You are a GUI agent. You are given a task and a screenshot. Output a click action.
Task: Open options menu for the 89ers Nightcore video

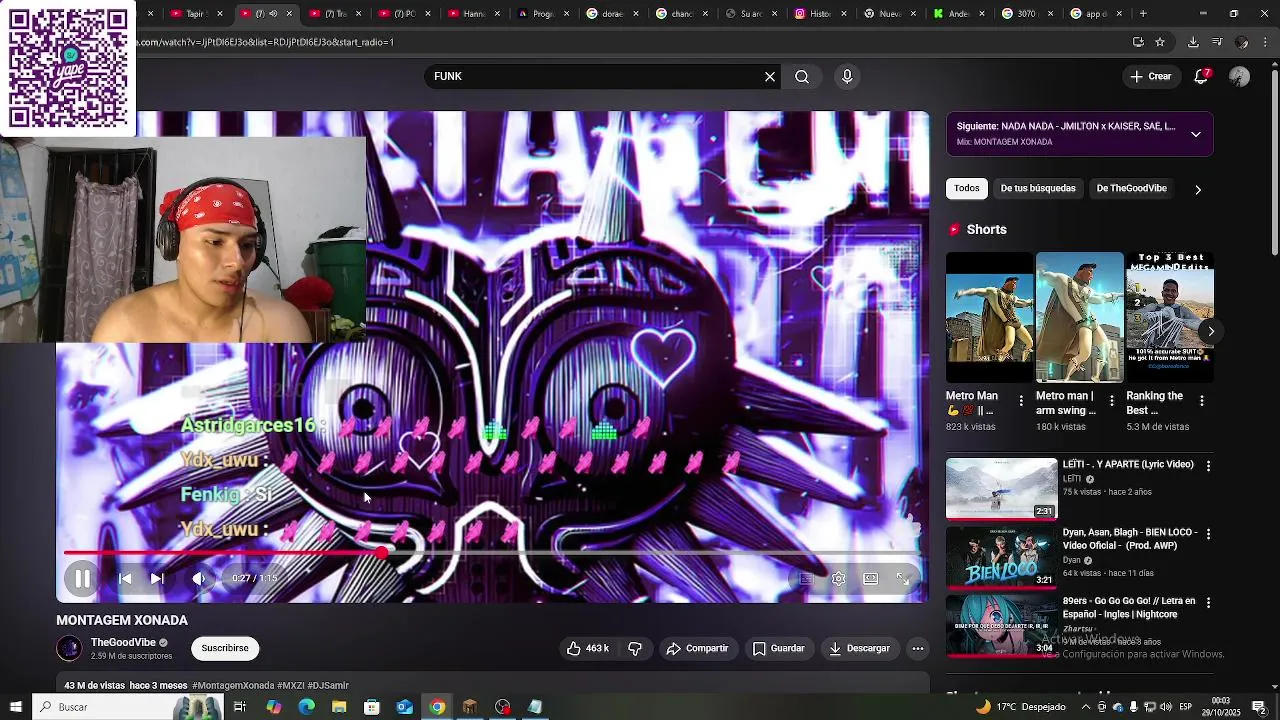tap(1208, 603)
